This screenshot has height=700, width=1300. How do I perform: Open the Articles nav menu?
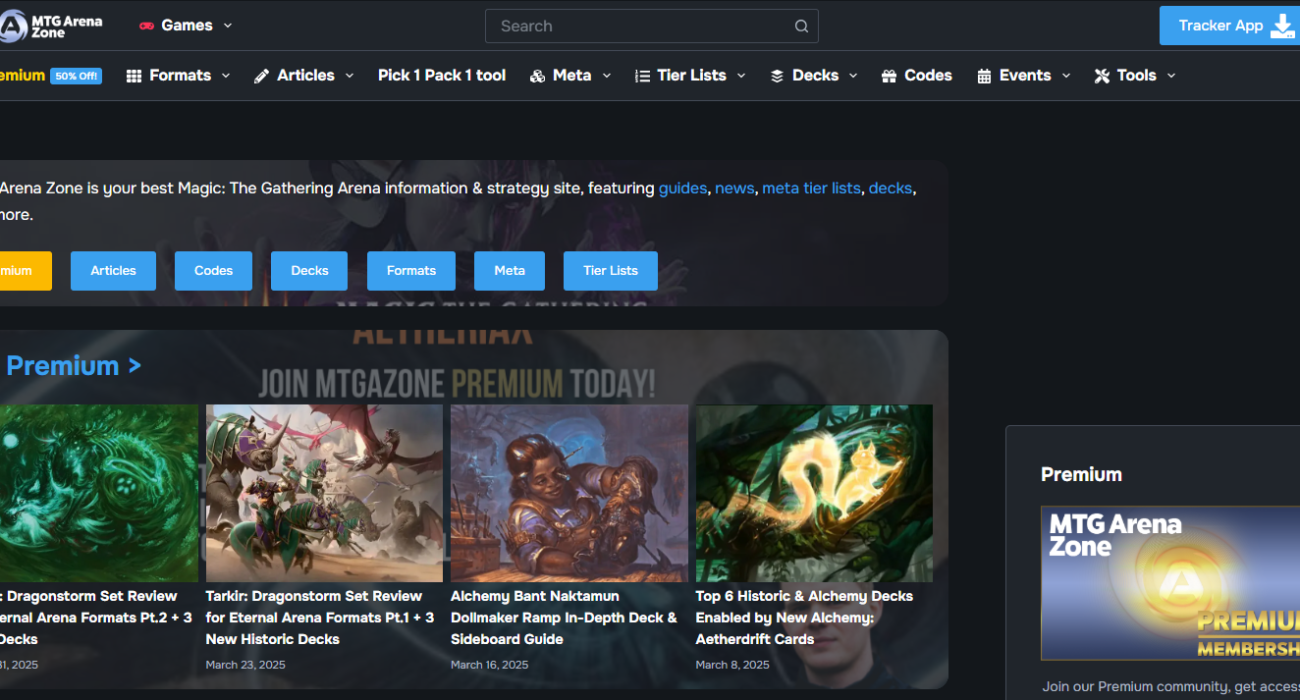point(306,76)
